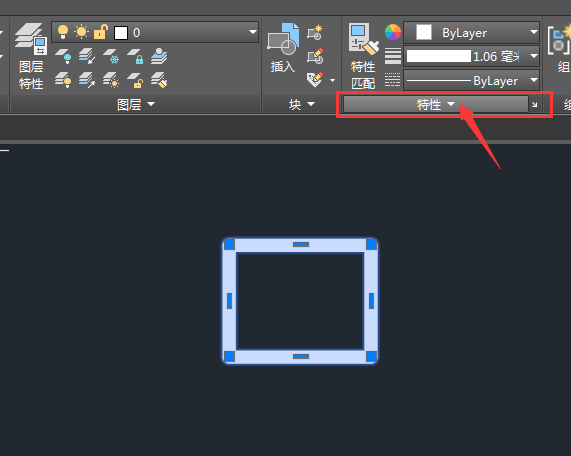Click the Block Editor pencil icon
This screenshot has height=456, width=571.
(x=315, y=56)
